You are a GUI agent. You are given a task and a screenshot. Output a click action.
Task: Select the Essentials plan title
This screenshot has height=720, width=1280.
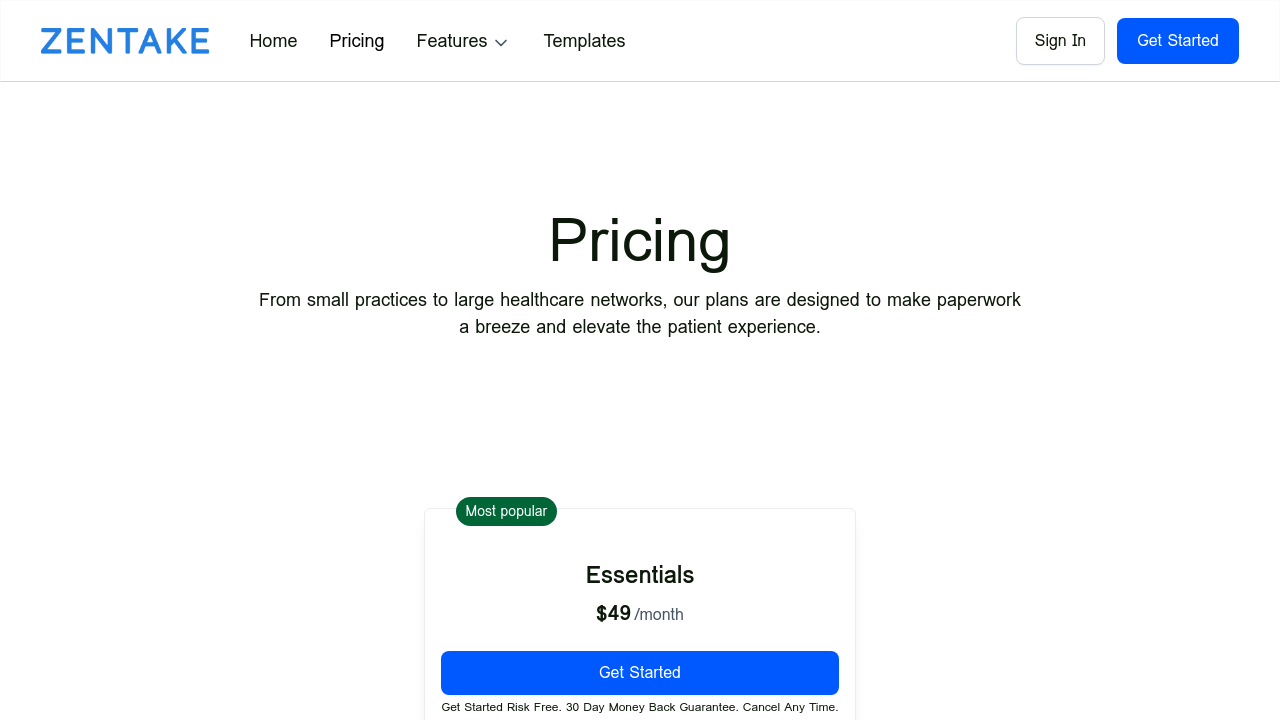coord(640,575)
